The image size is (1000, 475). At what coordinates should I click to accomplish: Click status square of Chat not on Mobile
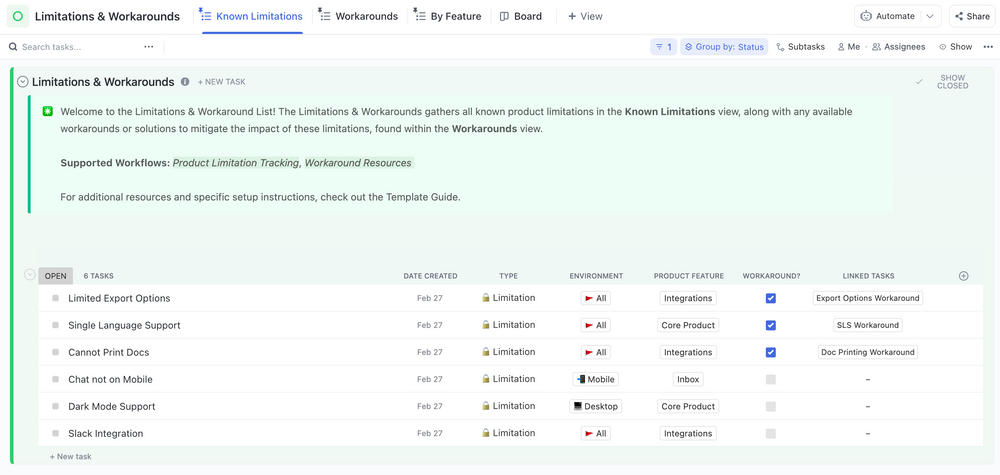pyautogui.click(x=55, y=379)
